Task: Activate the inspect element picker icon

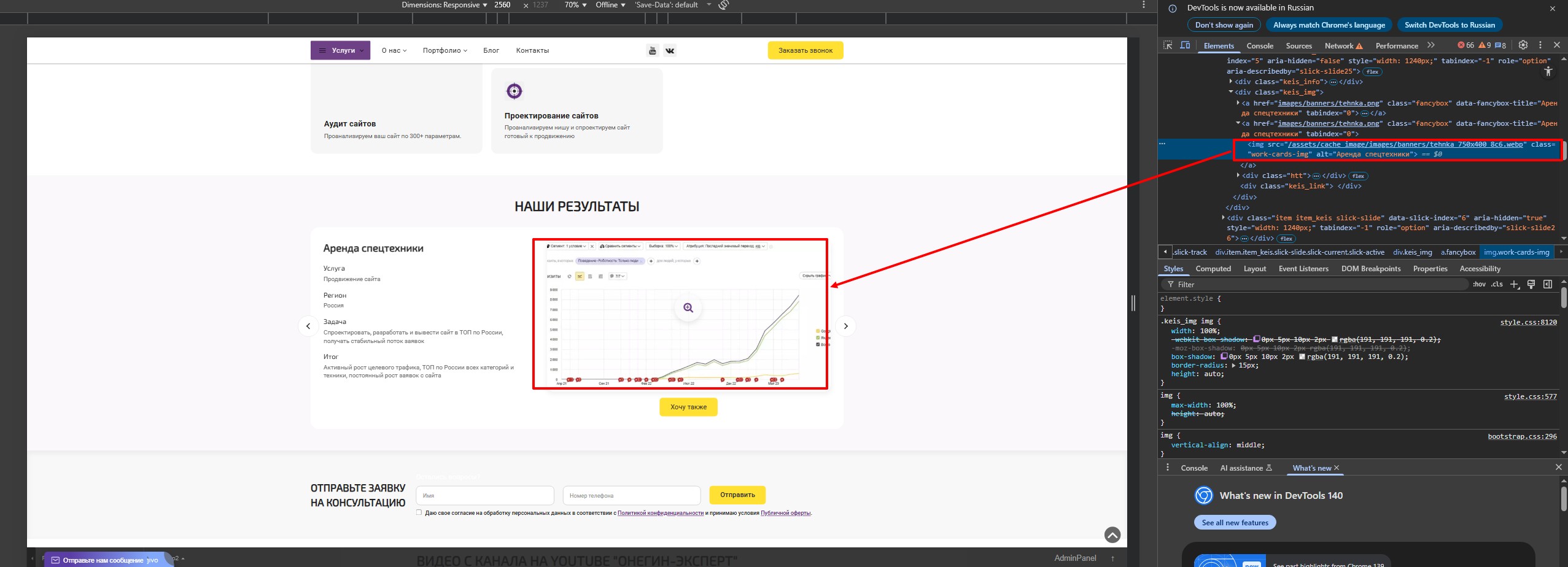Action: pyautogui.click(x=1168, y=45)
